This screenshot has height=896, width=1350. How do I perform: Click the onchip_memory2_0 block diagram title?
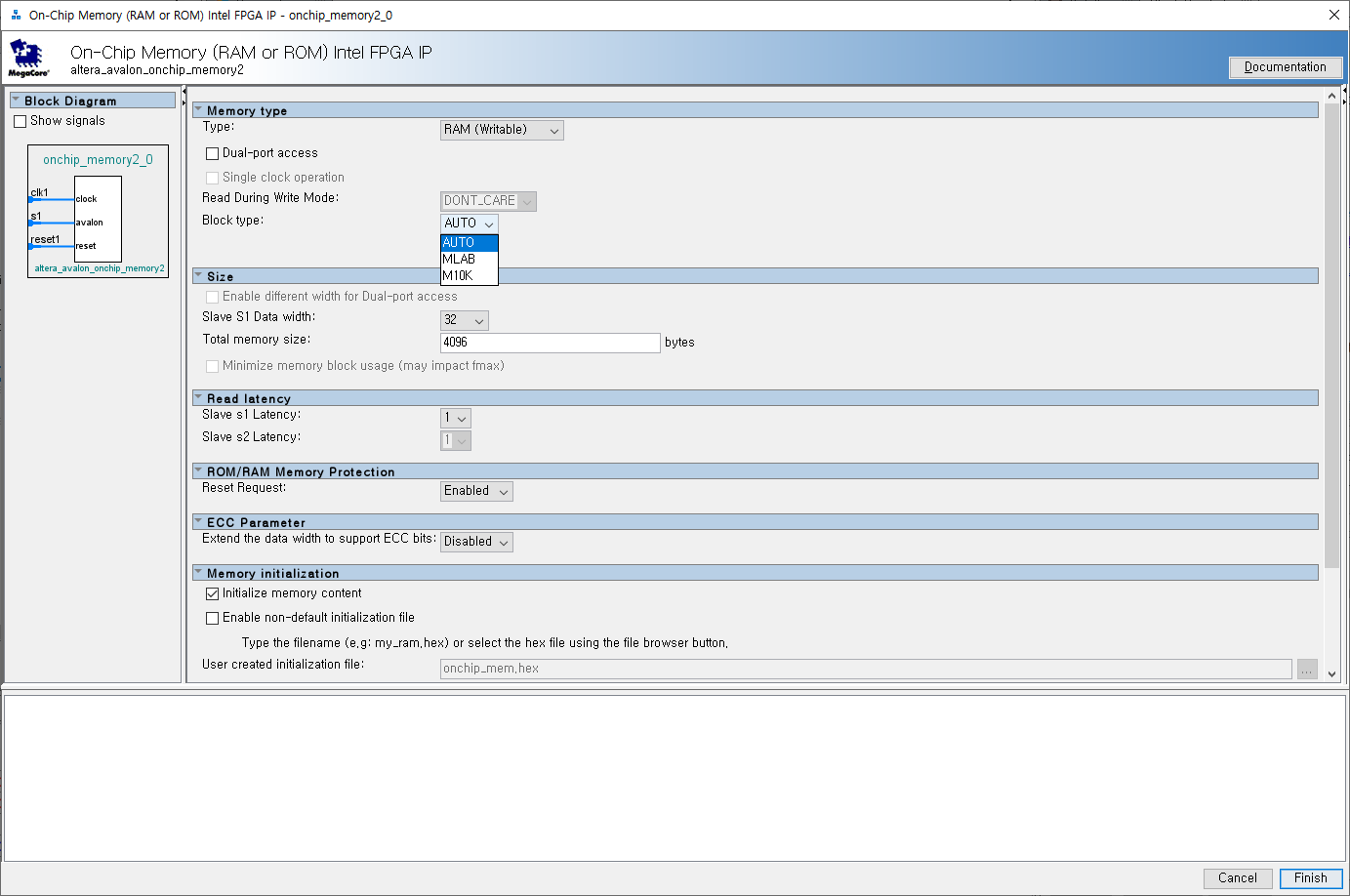point(98,160)
